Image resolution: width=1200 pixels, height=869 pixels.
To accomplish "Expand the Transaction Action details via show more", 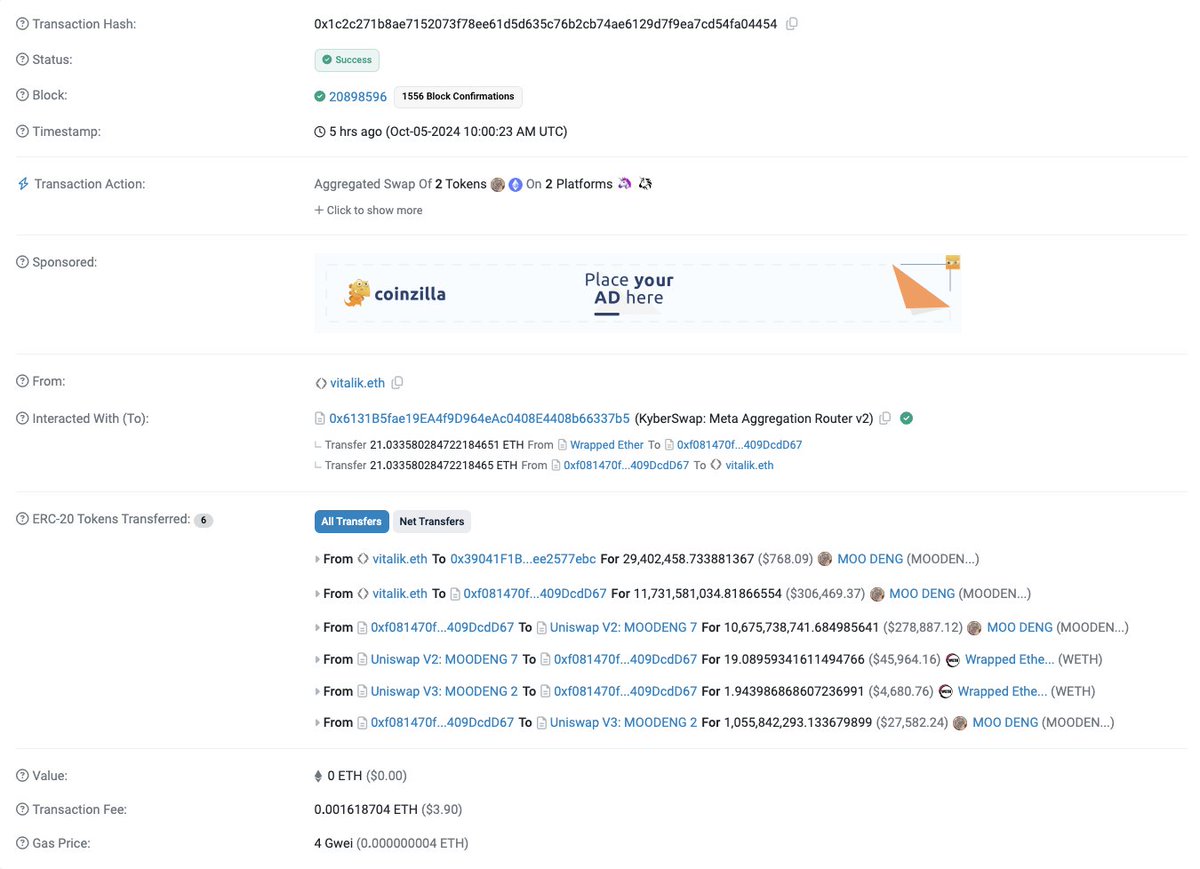I will [x=373, y=210].
